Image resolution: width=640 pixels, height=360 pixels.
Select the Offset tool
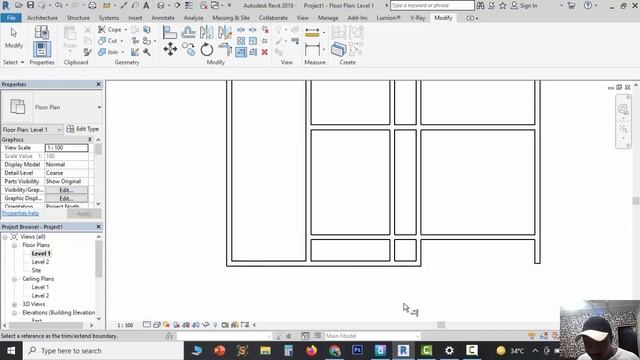pos(188,32)
